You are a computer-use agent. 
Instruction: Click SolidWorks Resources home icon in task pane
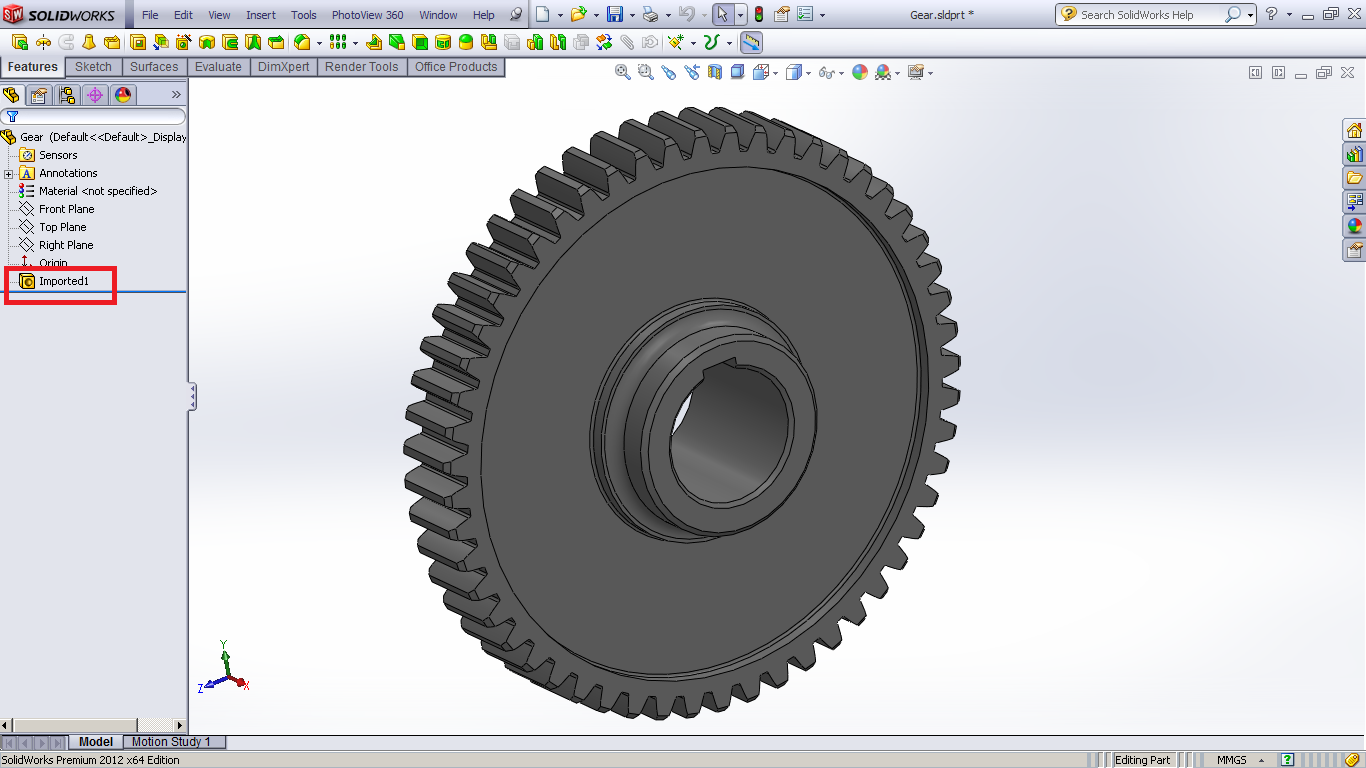click(1354, 130)
